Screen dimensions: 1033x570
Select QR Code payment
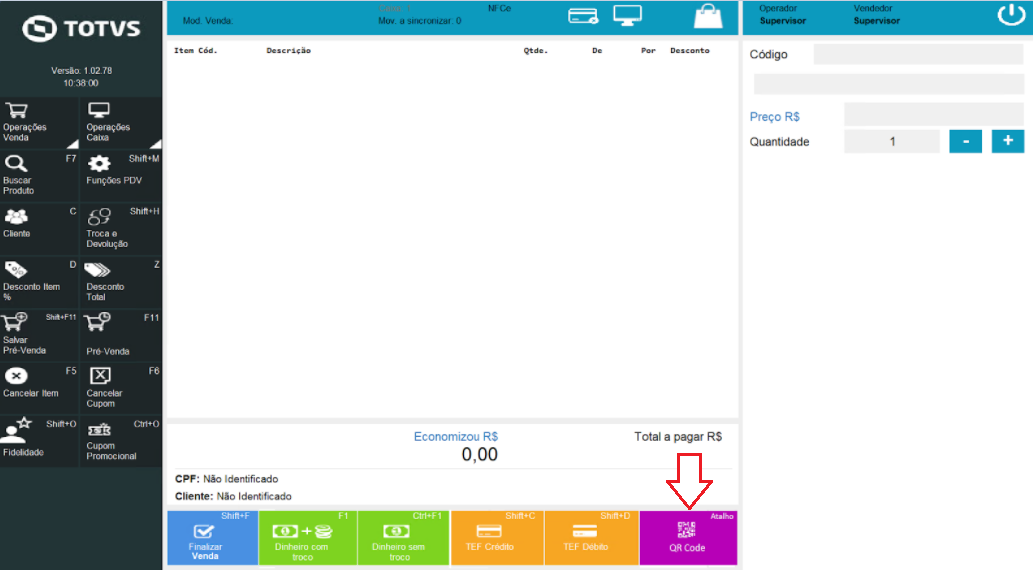coord(688,538)
